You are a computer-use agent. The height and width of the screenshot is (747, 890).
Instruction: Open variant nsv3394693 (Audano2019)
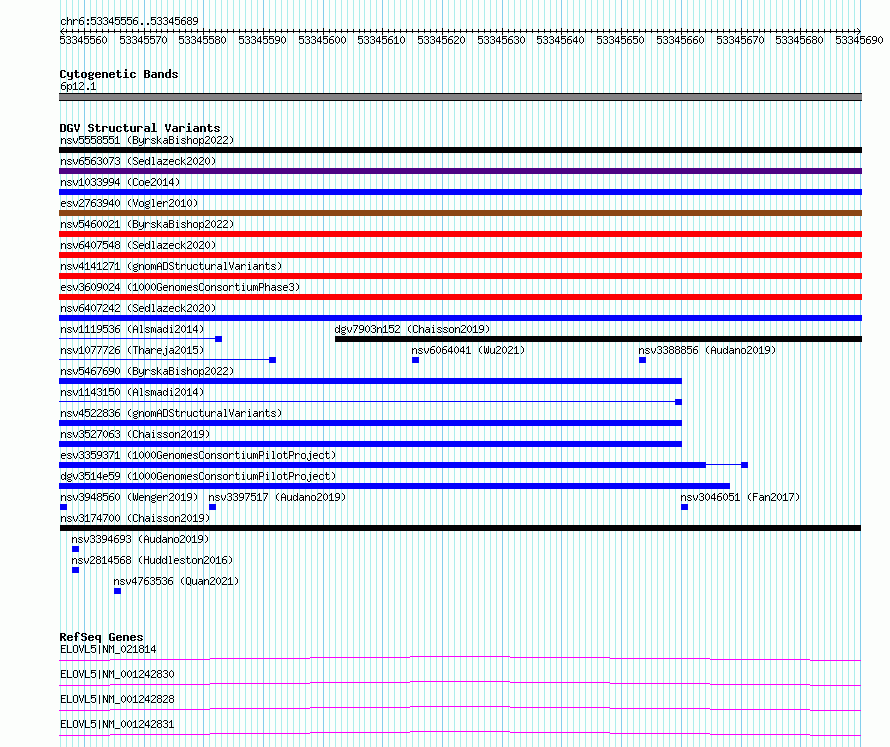coord(140,539)
